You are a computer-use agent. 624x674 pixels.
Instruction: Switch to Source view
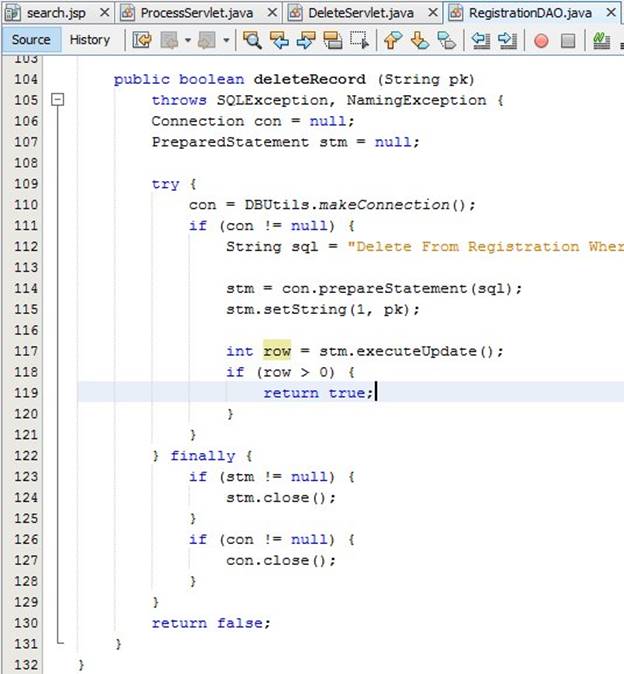click(31, 40)
